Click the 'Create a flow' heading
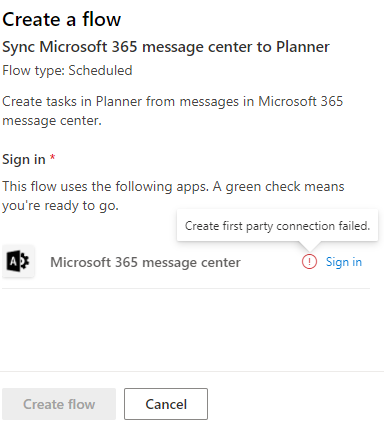Image resolution: width=384 pixels, height=433 pixels. click(62, 19)
